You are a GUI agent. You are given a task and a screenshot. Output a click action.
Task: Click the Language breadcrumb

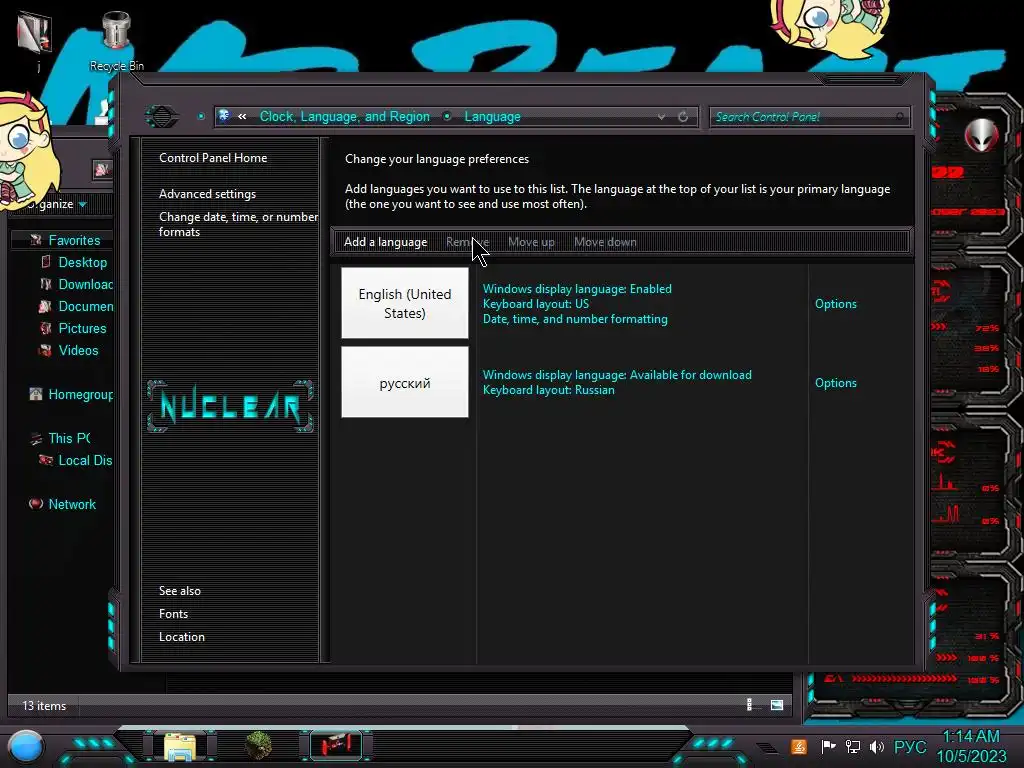pyautogui.click(x=492, y=116)
